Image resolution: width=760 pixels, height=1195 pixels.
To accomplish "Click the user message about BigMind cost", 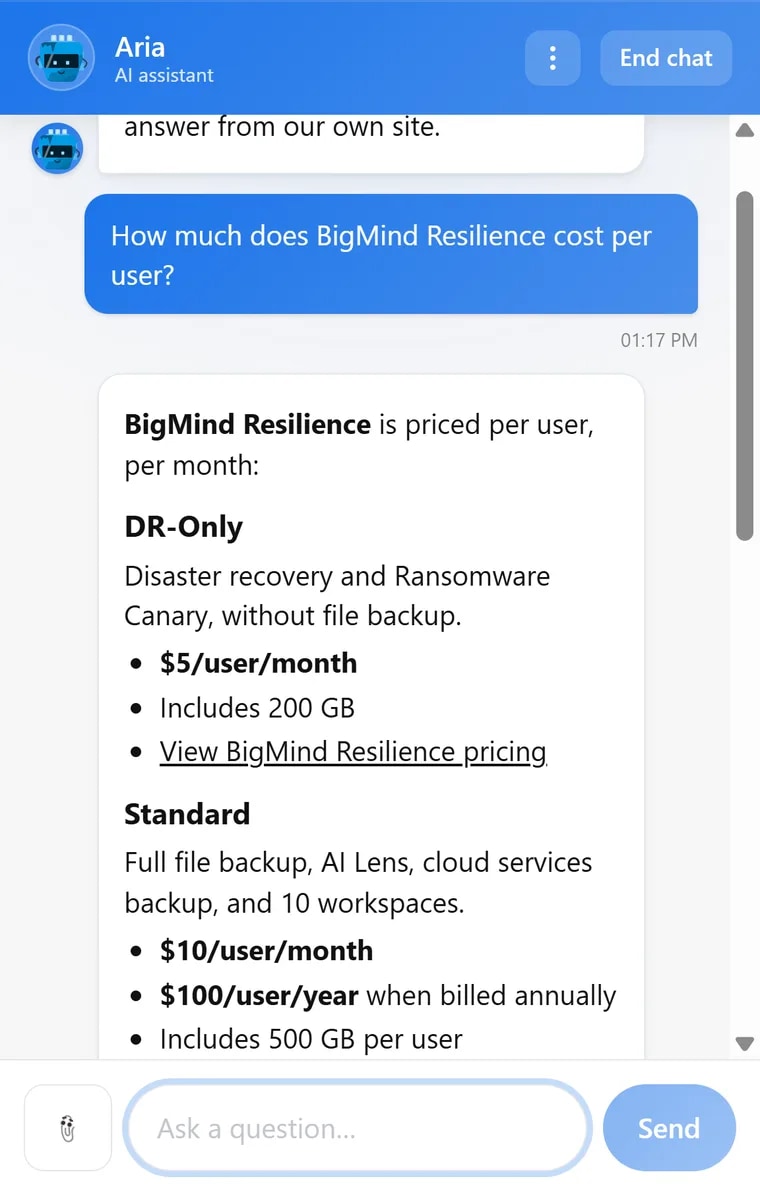I will click(391, 255).
